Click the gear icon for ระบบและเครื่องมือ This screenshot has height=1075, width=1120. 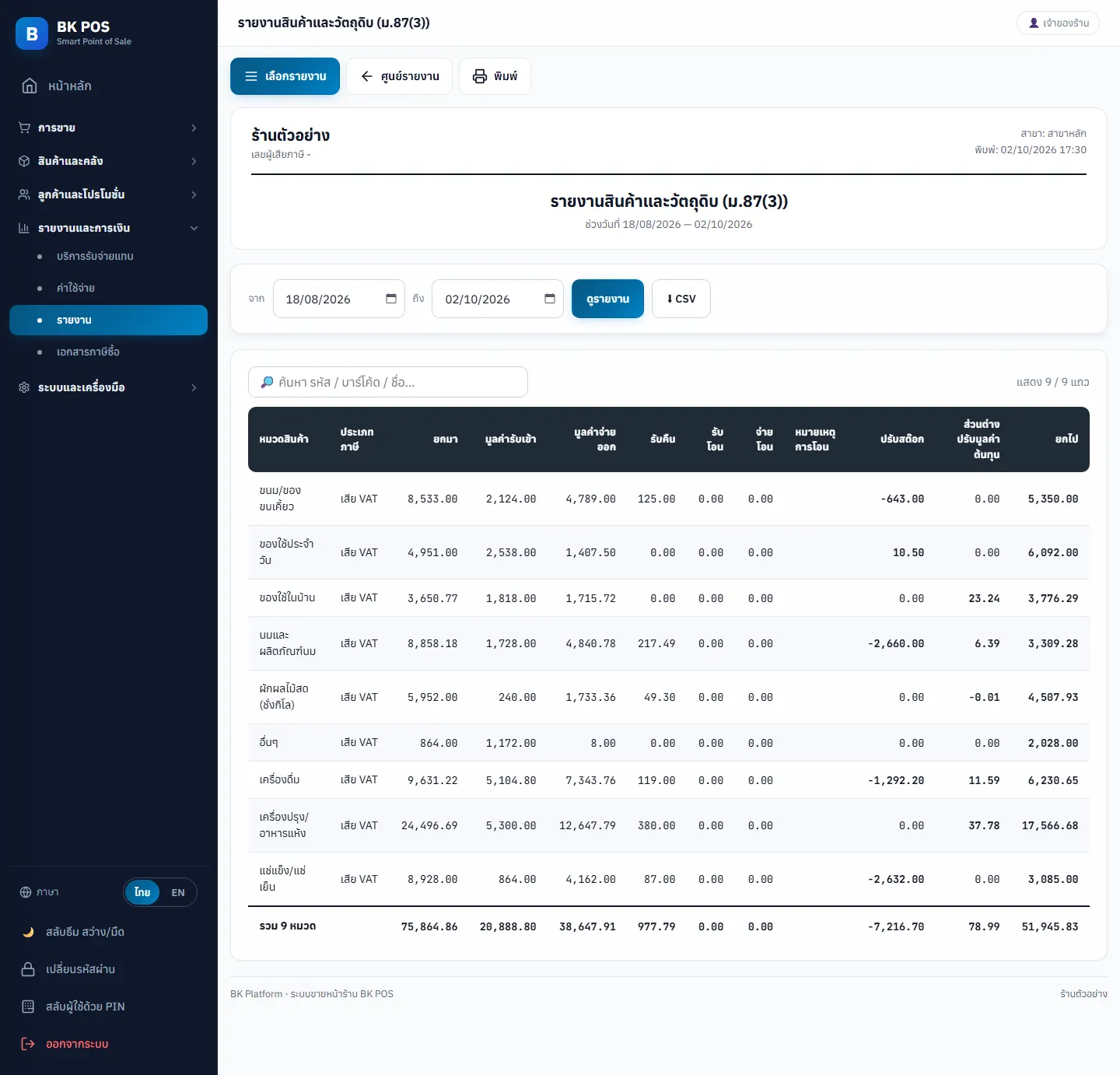tap(24, 387)
